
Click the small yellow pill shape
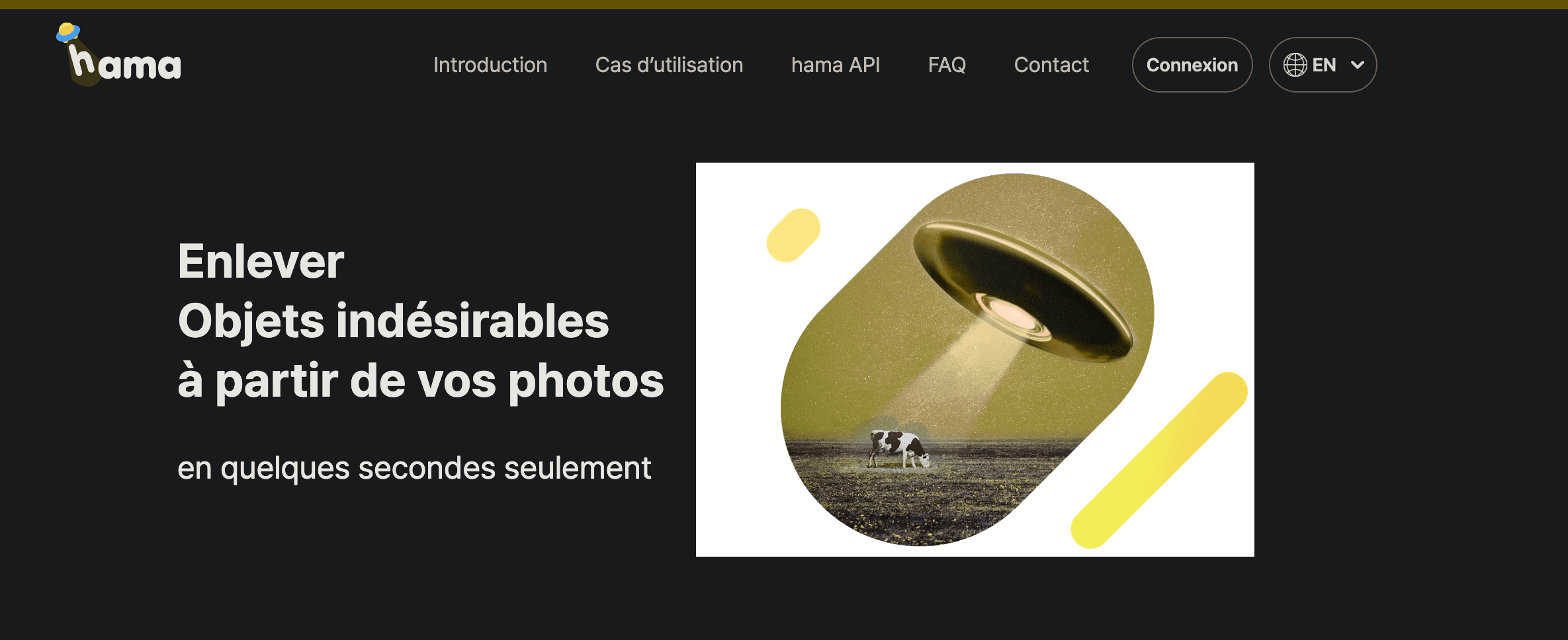pos(793,235)
